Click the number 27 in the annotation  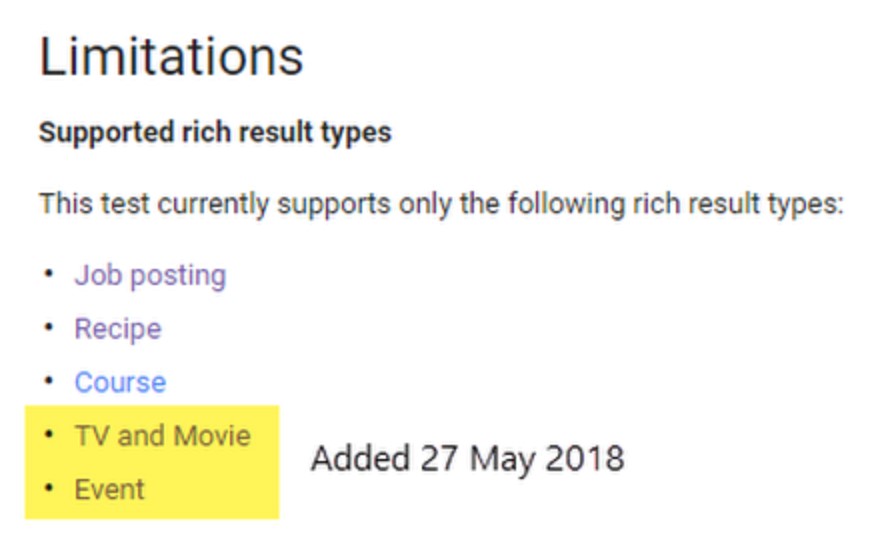click(x=439, y=459)
